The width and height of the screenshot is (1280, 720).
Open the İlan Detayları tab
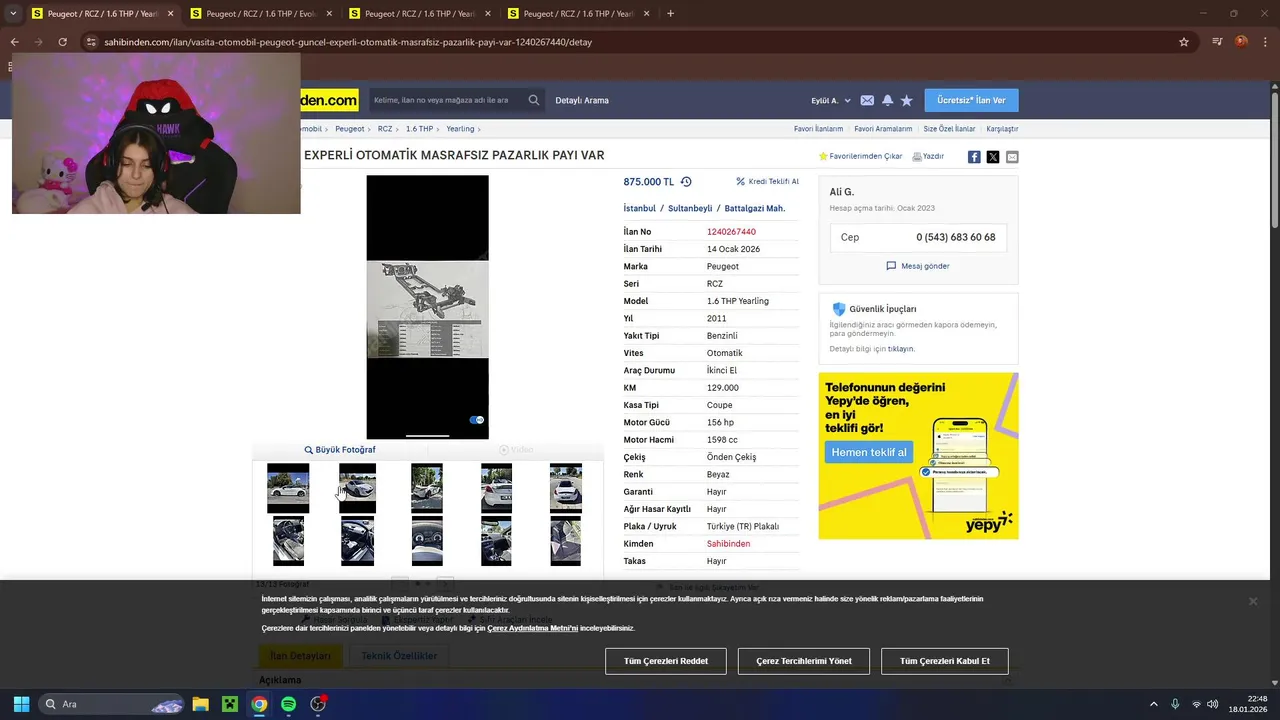point(300,656)
